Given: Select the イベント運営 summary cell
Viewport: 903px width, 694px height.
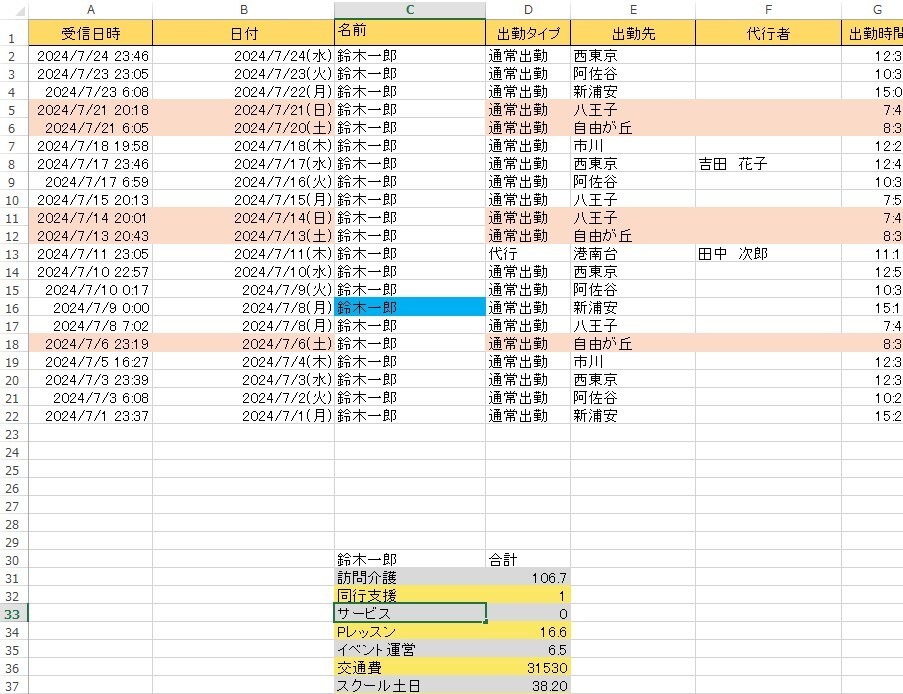Looking at the screenshot, I should coord(409,650).
